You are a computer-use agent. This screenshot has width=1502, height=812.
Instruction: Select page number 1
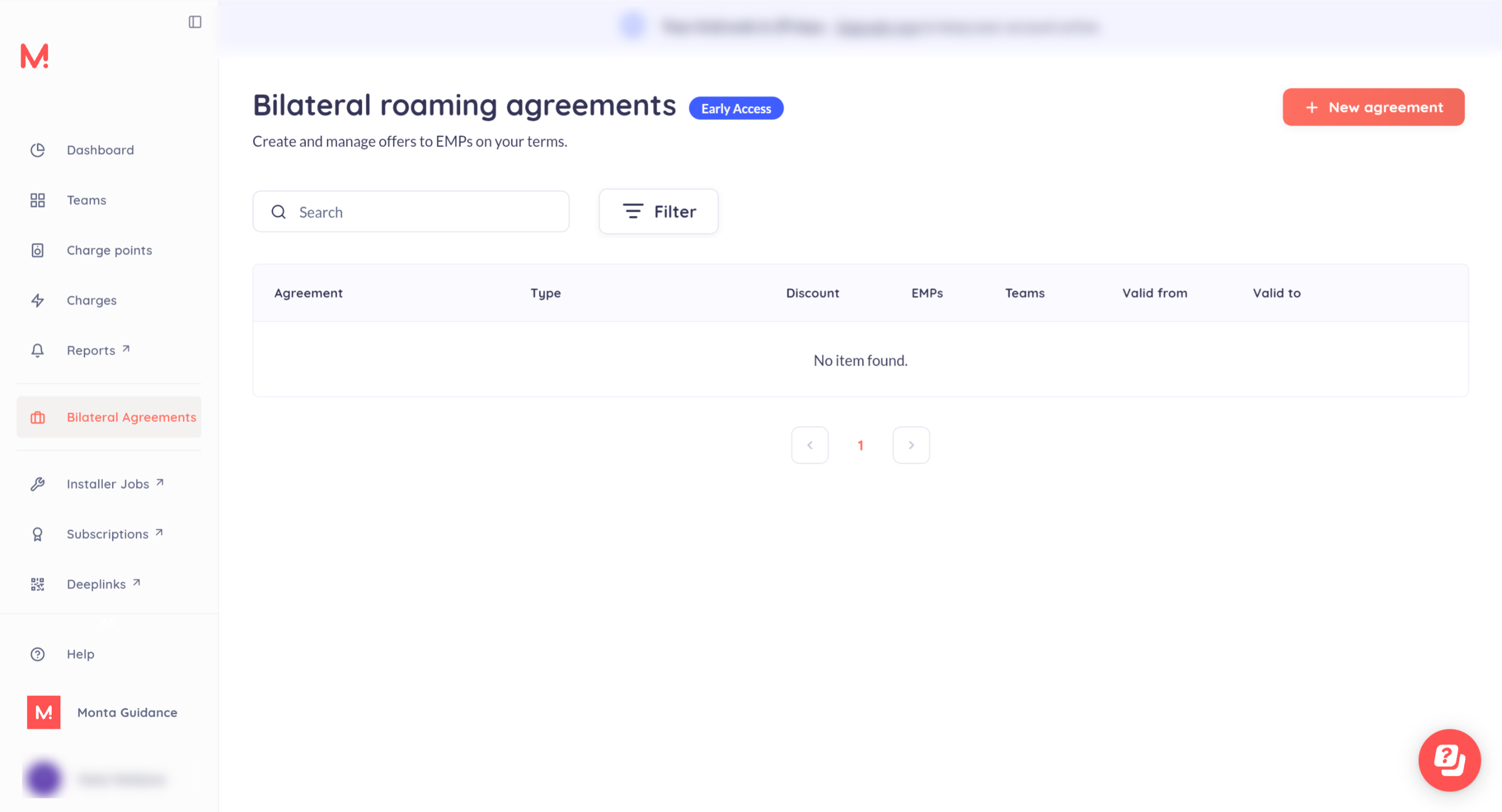tap(860, 445)
